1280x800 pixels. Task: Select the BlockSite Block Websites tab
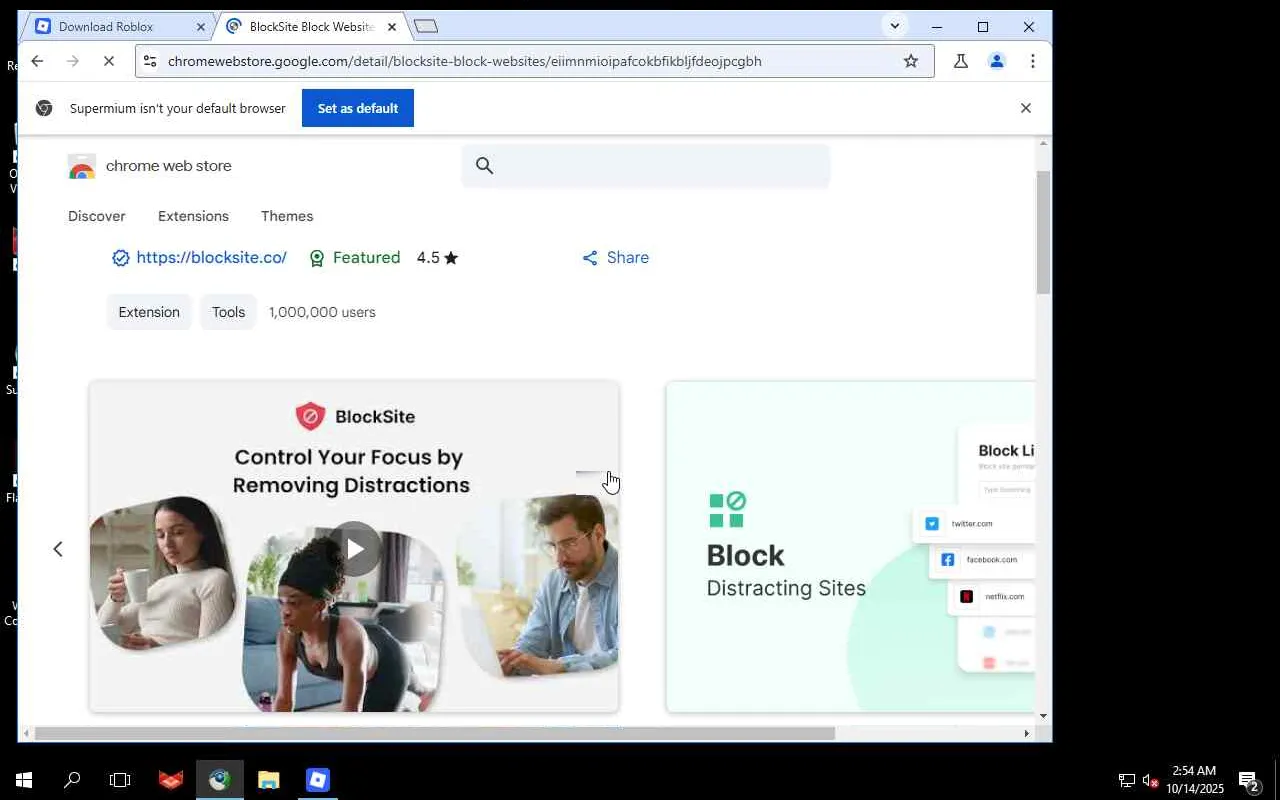(310, 27)
